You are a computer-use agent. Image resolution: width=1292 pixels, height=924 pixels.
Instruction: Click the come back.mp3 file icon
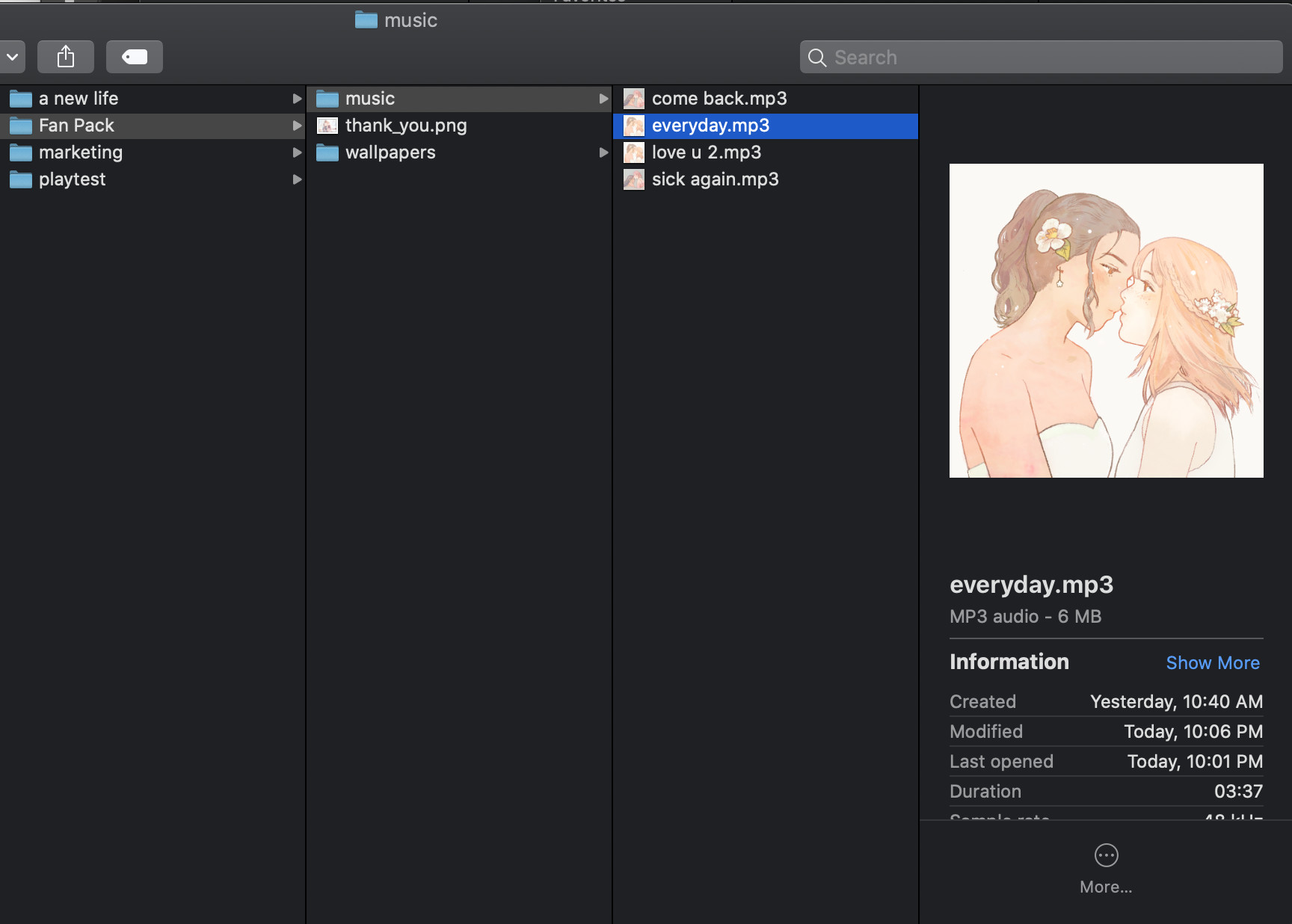click(633, 98)
